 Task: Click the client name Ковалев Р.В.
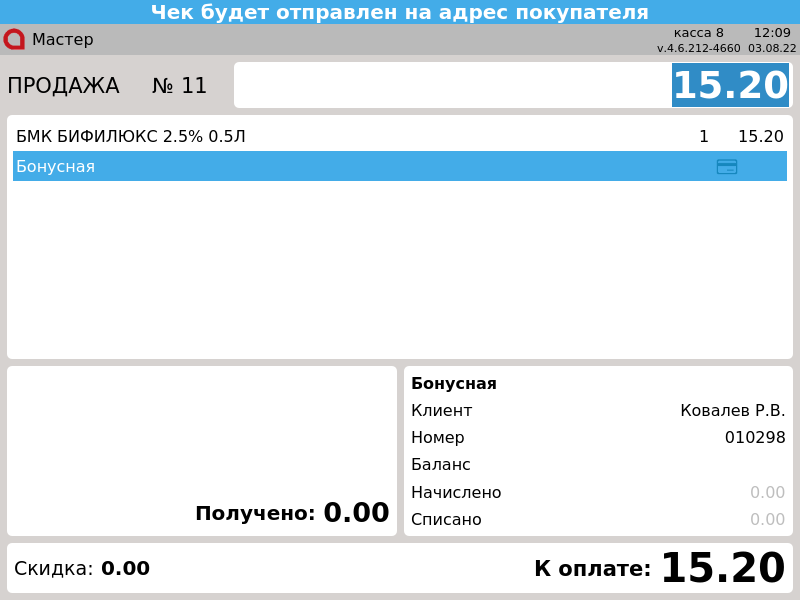(x=732, y=411)
